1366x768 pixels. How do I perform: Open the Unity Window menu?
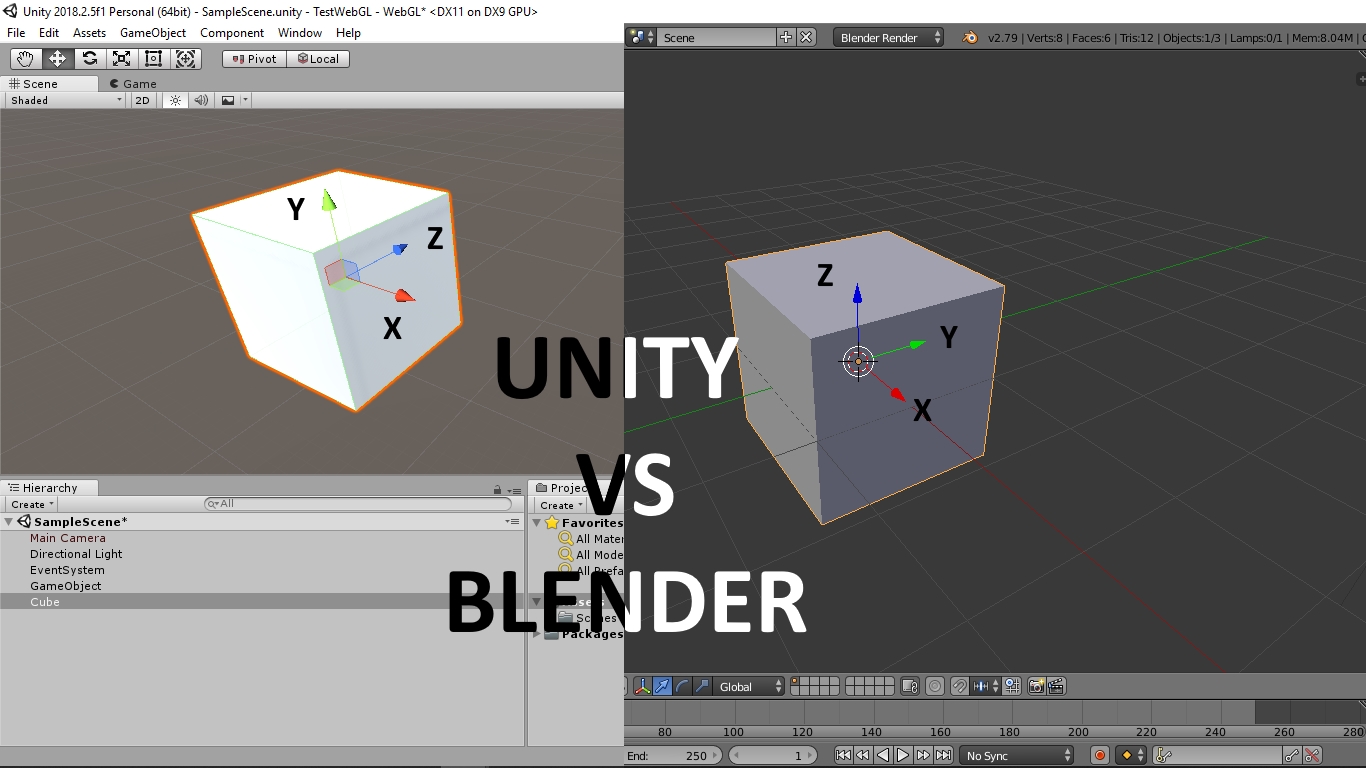click(x=300, y=33)
